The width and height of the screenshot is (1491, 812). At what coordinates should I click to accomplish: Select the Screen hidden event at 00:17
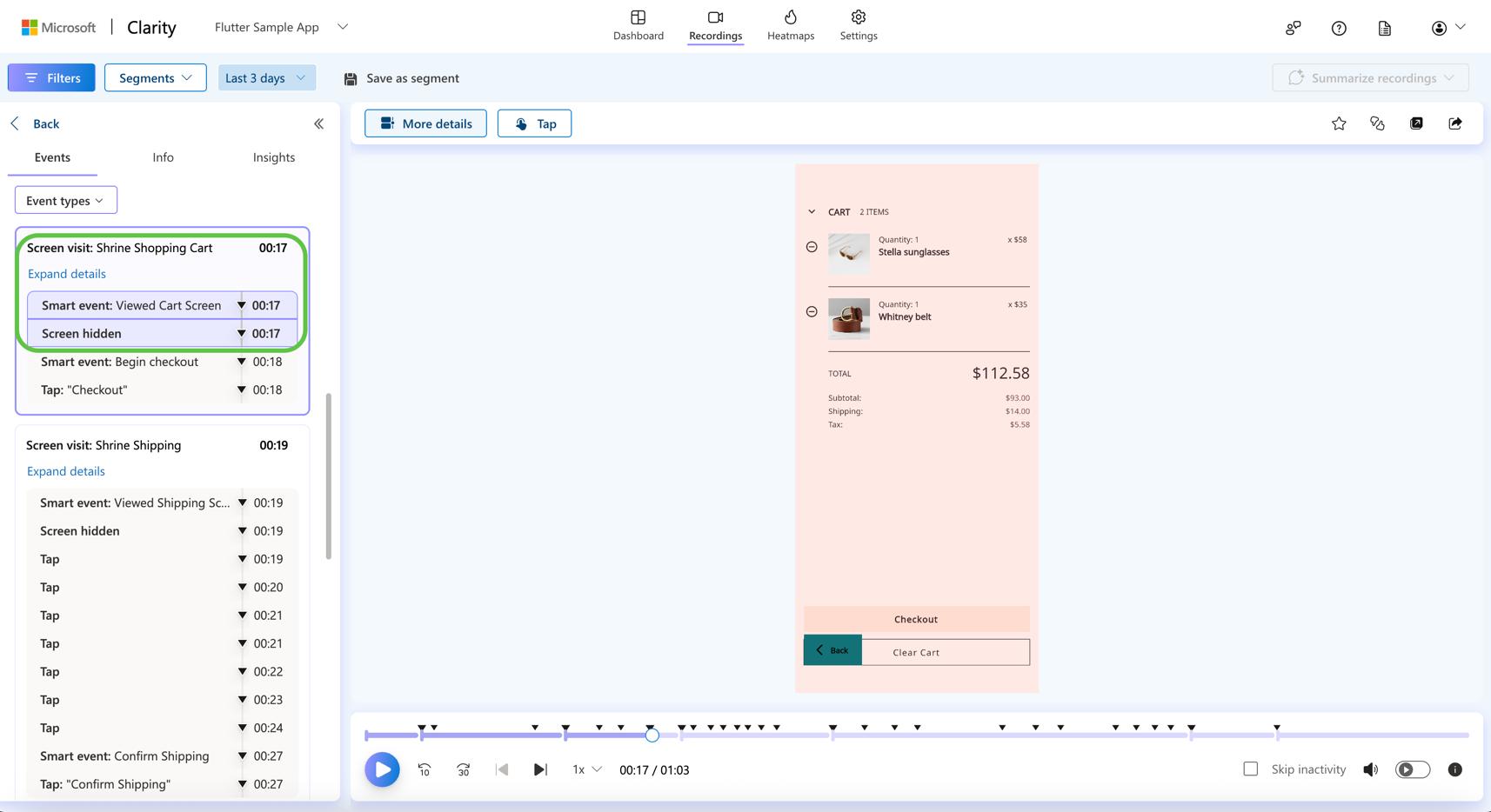point(162,333)
